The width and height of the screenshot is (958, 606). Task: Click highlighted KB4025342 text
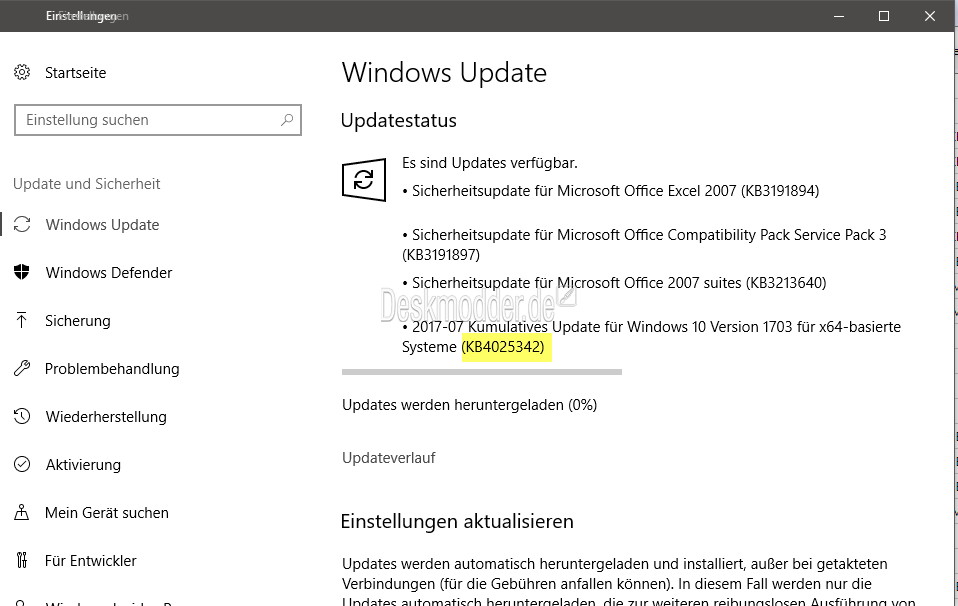coord(506,347)
